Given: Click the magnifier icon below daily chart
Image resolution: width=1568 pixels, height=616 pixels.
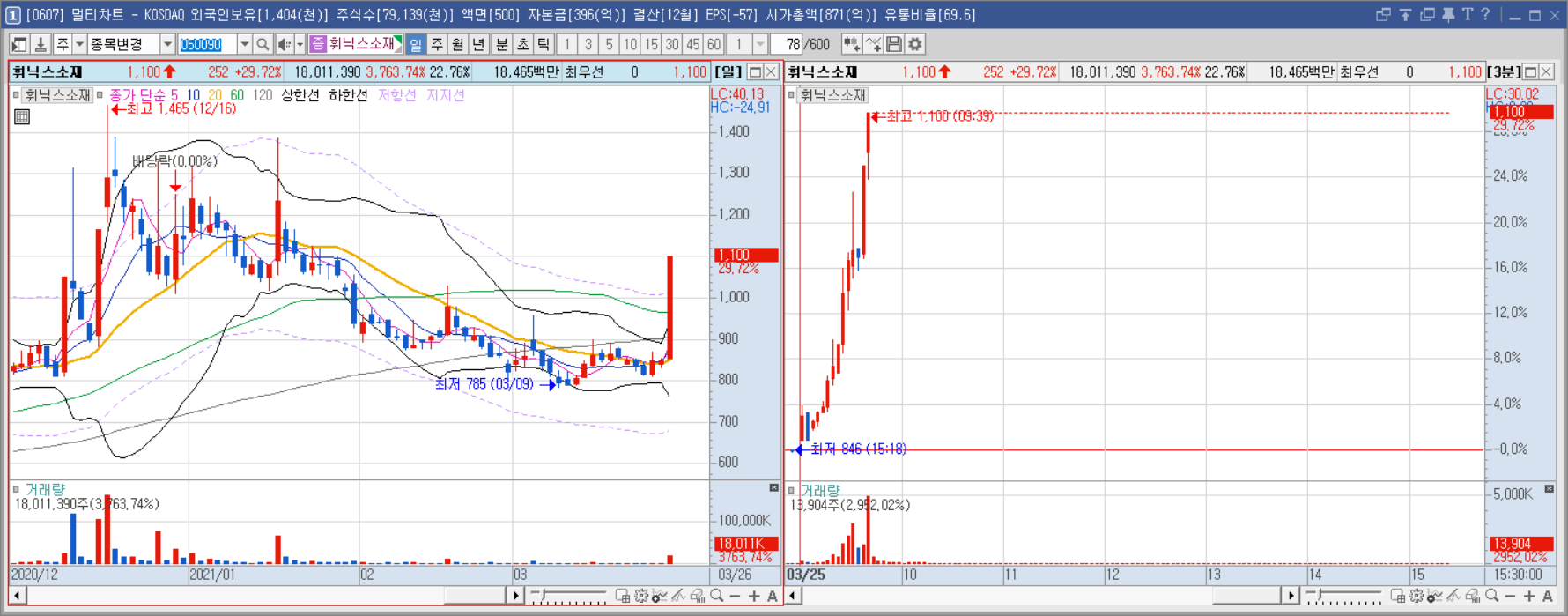Looking at the screenshot, I should point(717,597).
